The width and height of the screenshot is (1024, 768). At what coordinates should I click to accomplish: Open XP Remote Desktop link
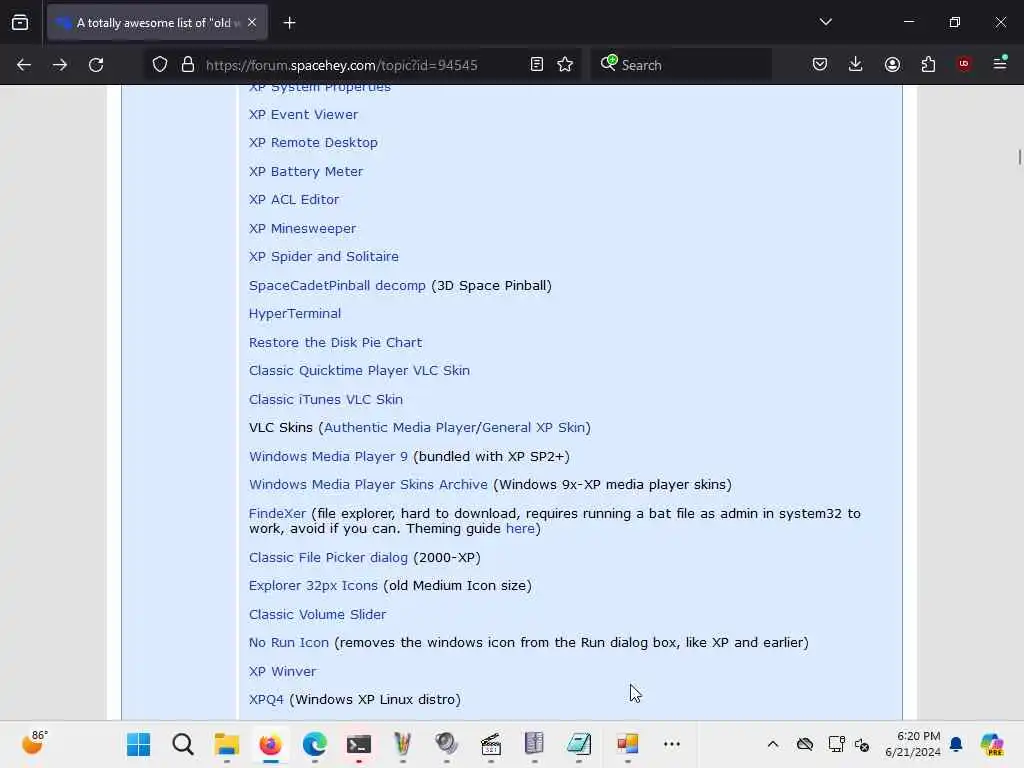point(313,142)
